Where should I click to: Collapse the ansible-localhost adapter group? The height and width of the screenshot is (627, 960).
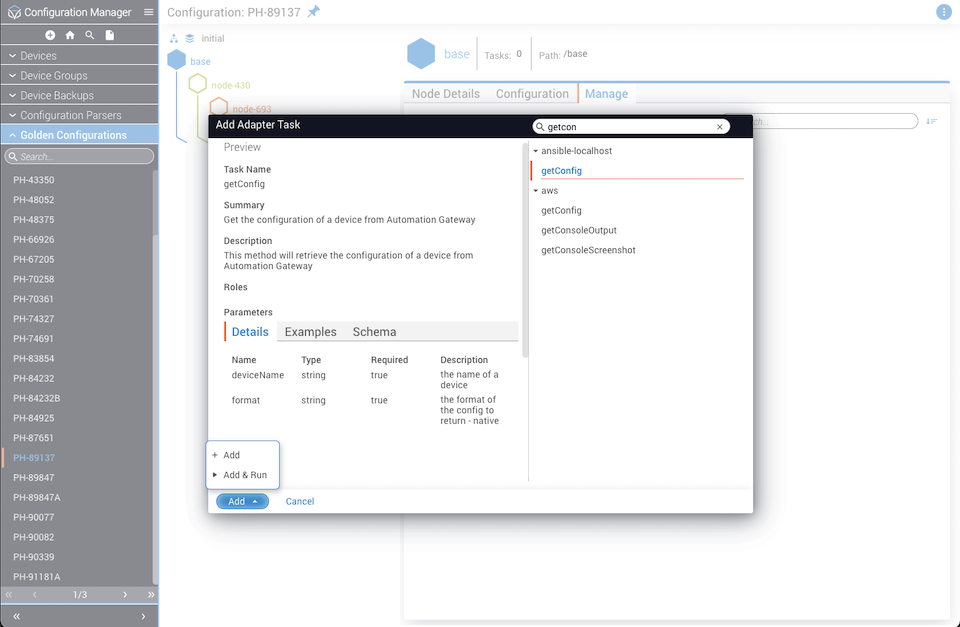point(536,151)
